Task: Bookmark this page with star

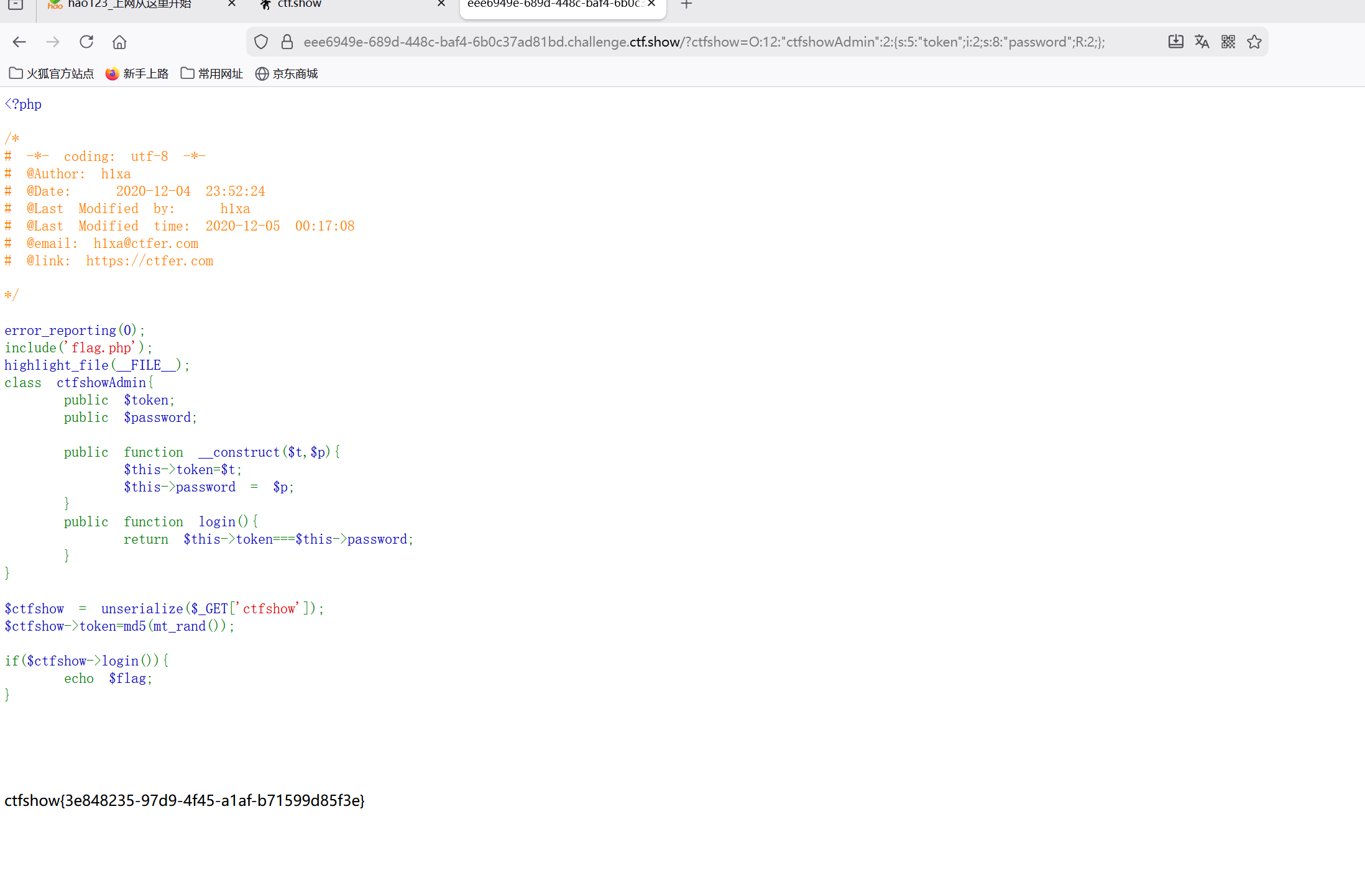Action: click(1254, 42)
